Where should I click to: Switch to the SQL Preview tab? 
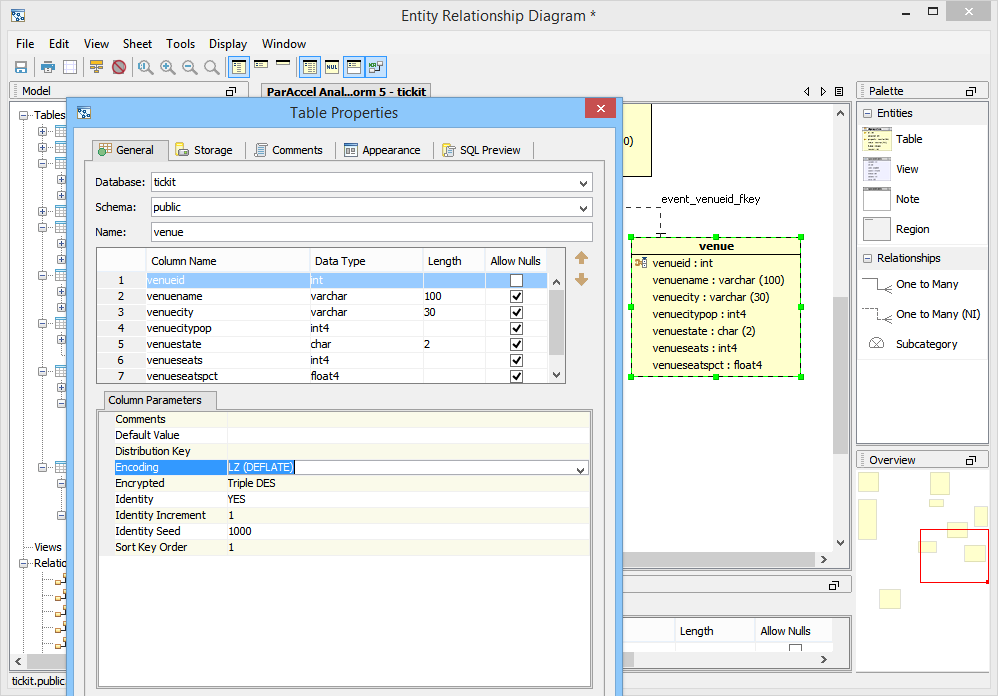[482, 150]
